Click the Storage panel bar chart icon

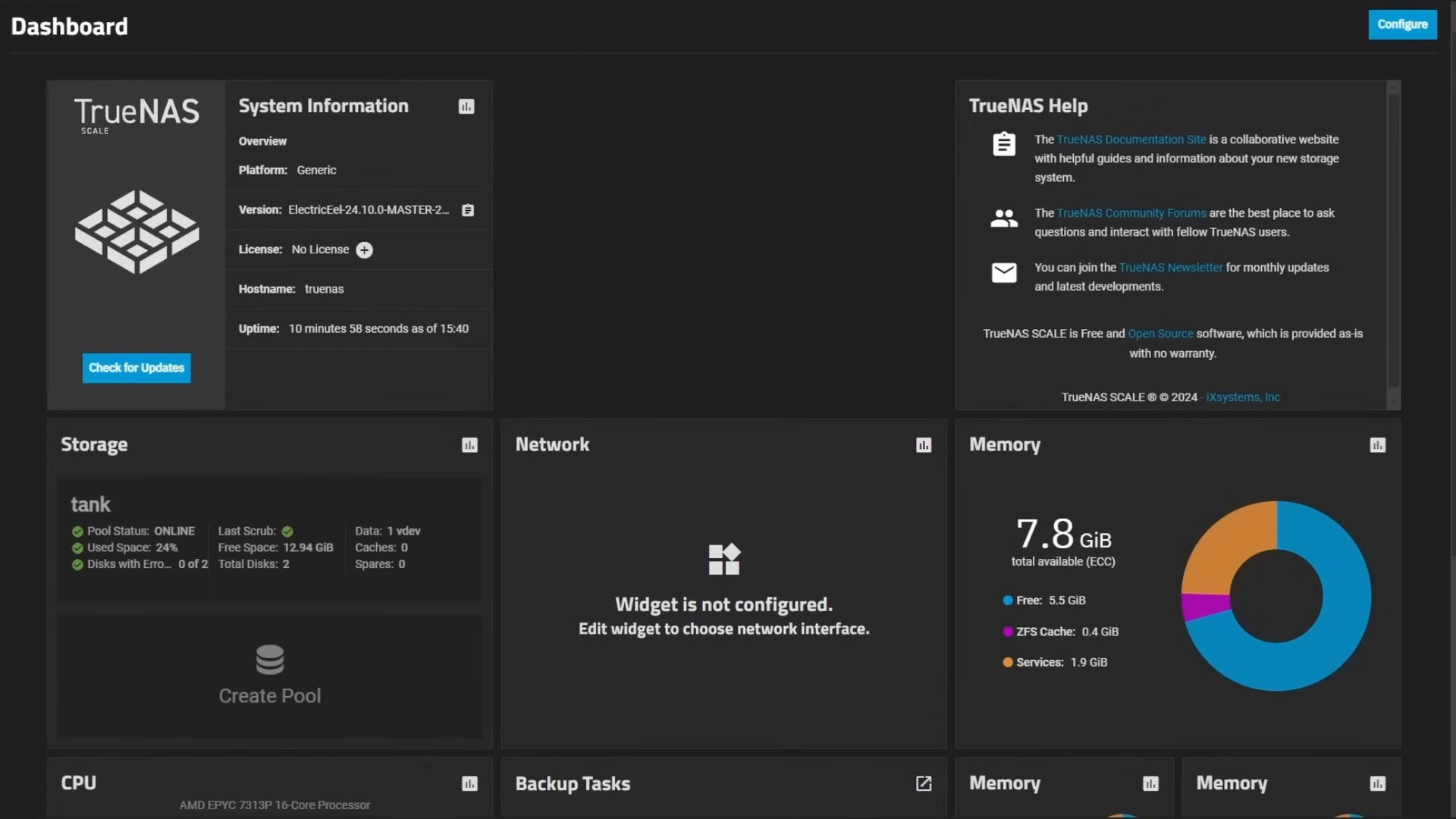(468, 445)
